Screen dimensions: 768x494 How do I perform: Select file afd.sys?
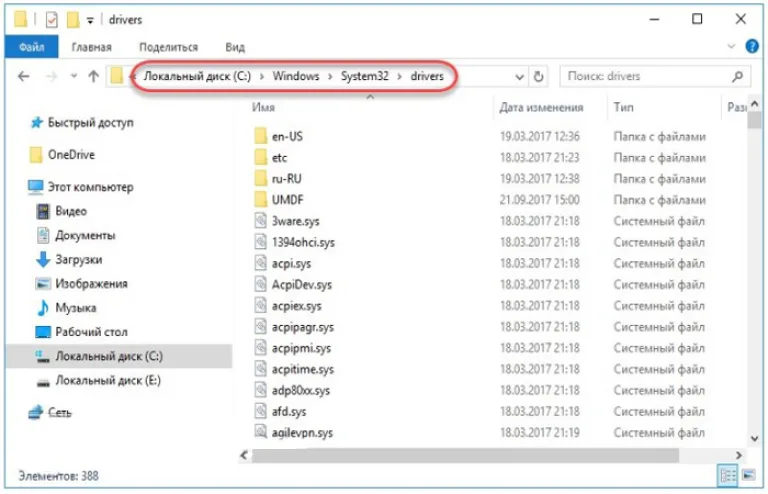(x=289, y=412)
